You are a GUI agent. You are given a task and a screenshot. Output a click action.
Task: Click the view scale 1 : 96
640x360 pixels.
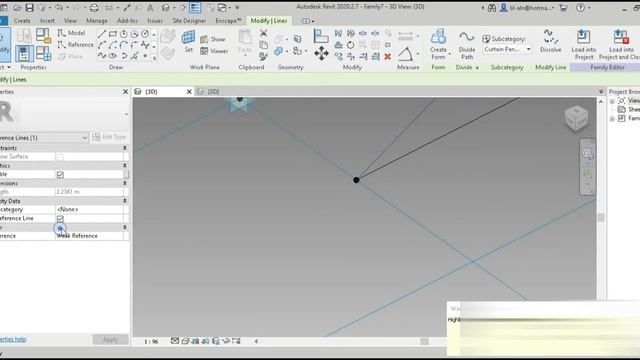coord(151,341)
